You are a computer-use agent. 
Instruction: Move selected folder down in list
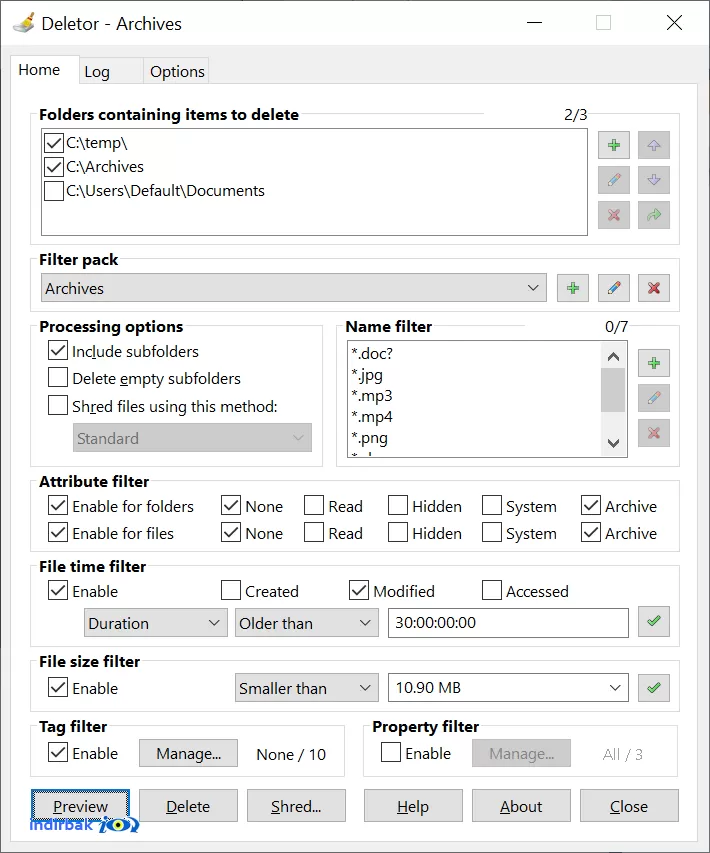click(653, 180)
